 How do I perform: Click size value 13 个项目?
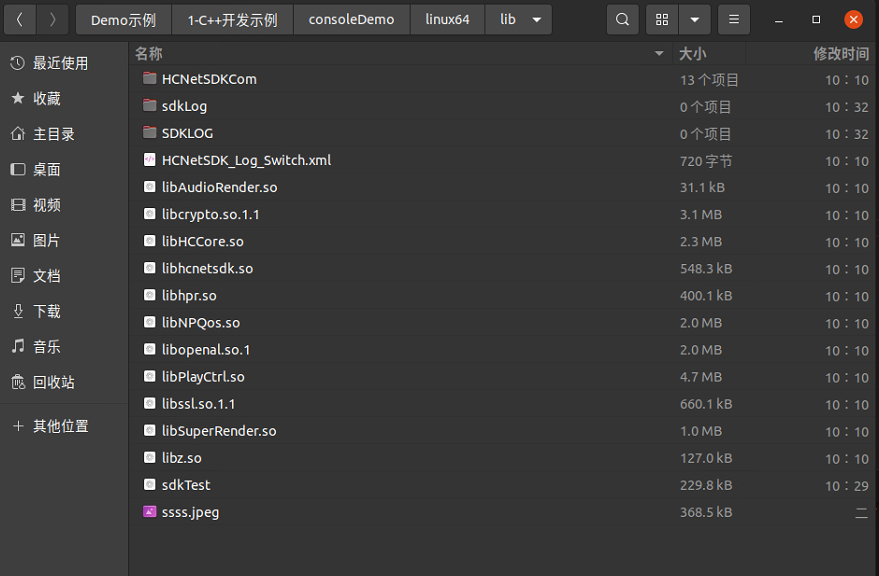click(709, 80)
